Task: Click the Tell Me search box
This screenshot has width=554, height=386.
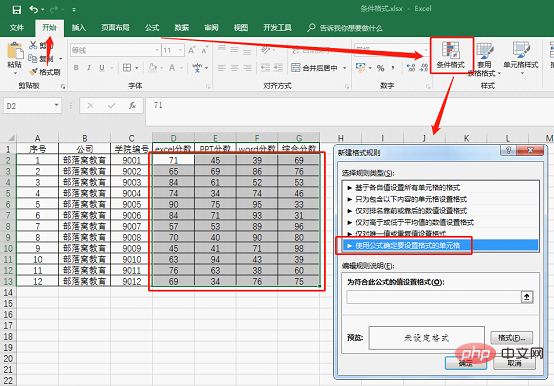Action: pyautogui.click(x=345, y=28)
